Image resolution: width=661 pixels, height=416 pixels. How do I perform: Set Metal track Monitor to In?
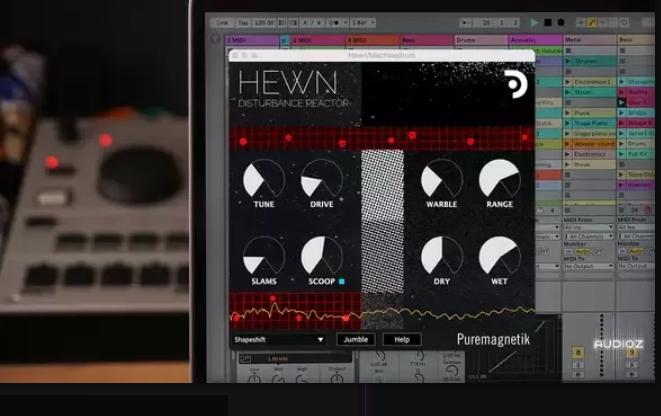569,251
